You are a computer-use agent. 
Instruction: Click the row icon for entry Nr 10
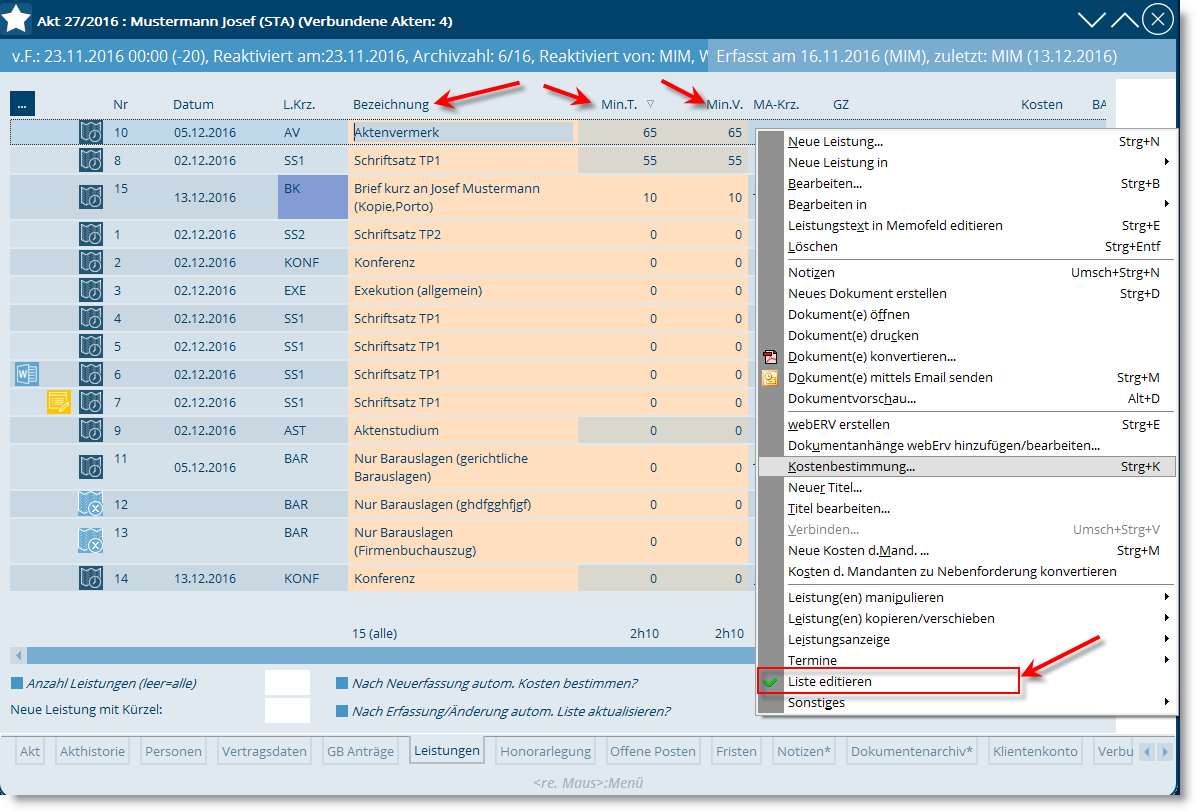tap(91, 132)
